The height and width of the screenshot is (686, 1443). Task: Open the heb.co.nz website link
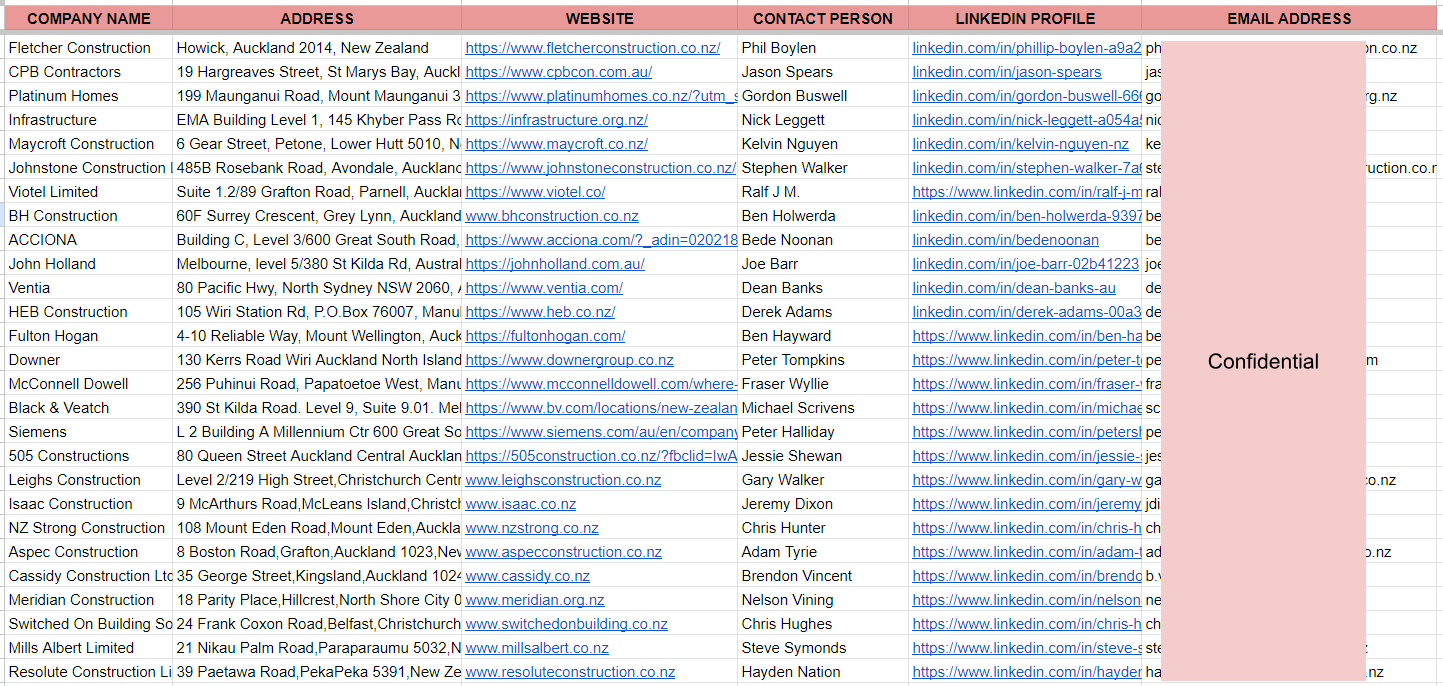point(540,312)
